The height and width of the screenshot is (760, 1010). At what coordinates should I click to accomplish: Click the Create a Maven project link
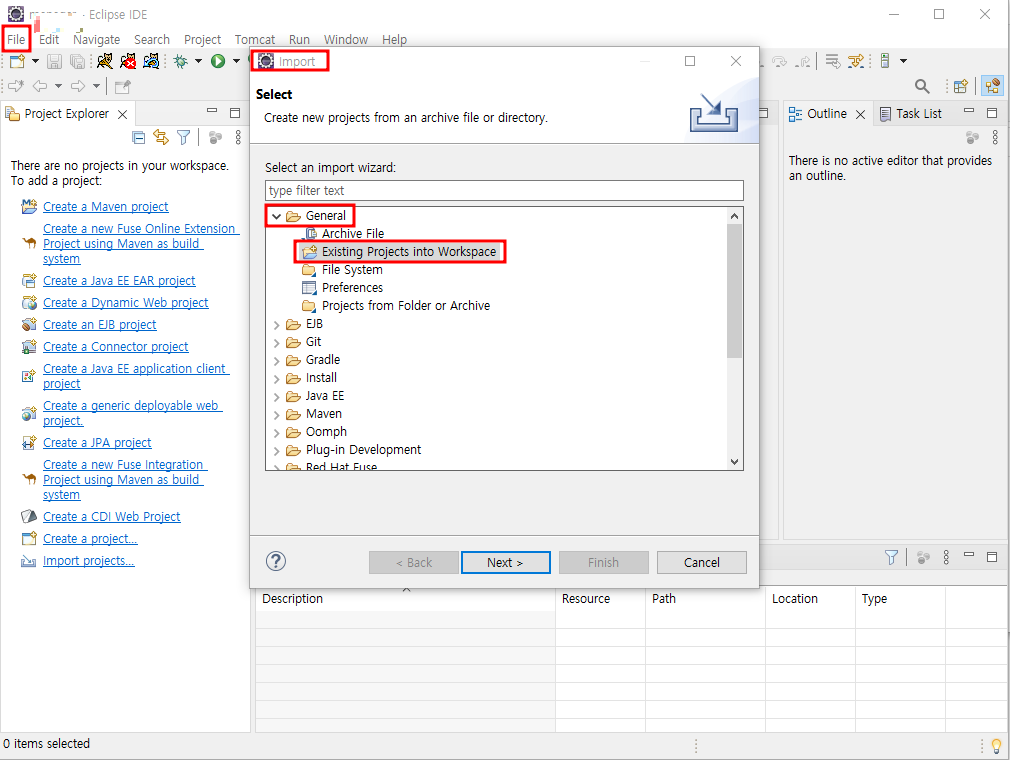click(x=106, y=207)
